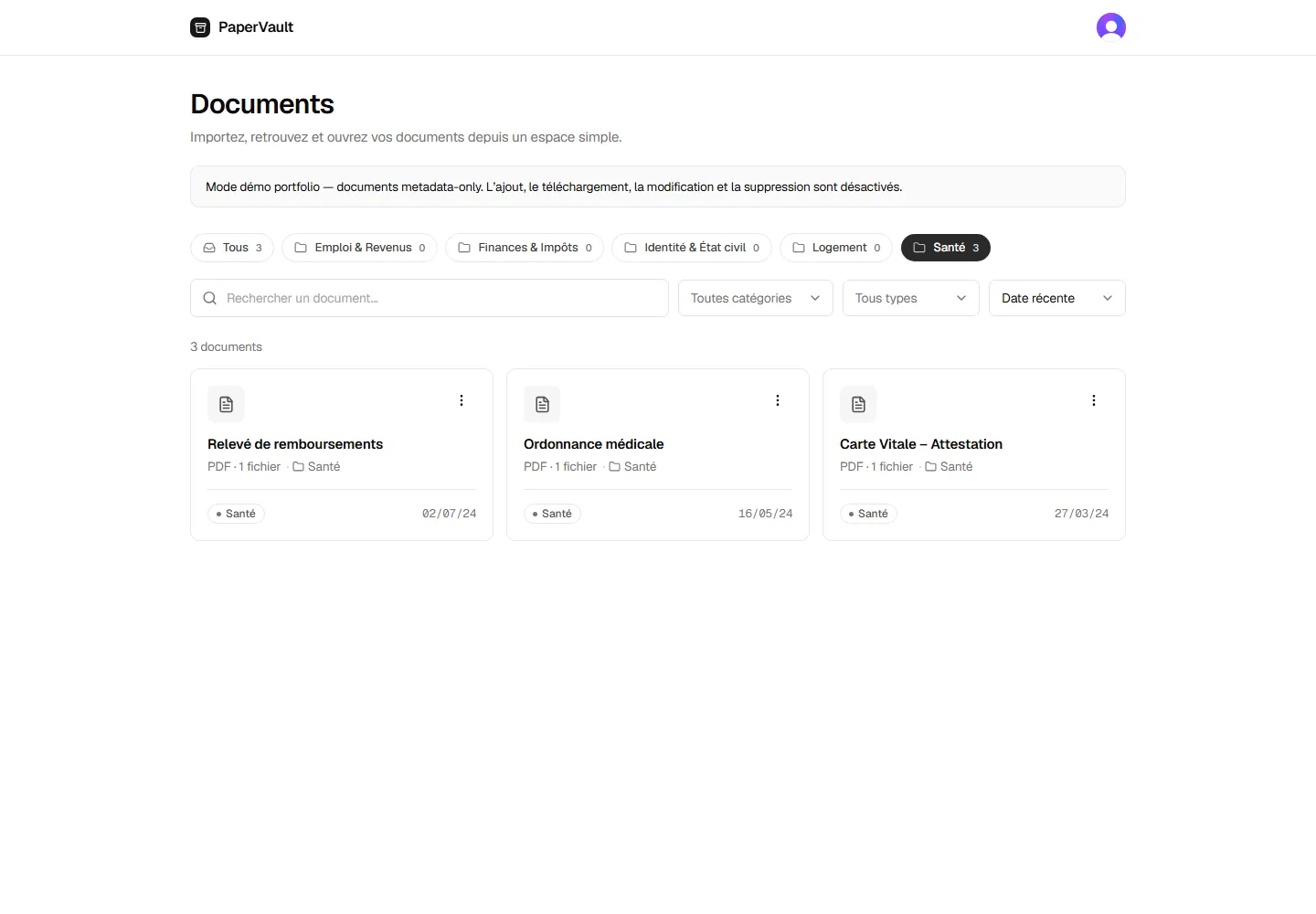Click the Documents page heading

click(x=262, y=104)
